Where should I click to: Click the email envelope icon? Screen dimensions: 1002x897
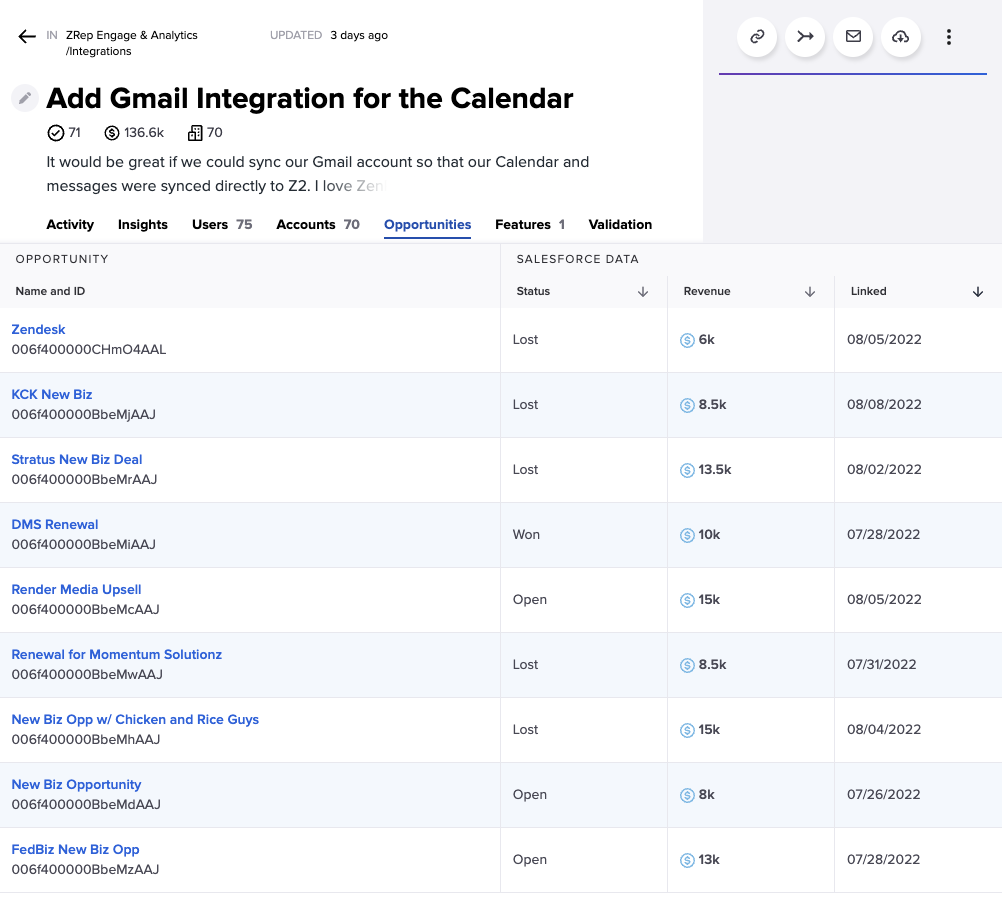tap(853, 37)
